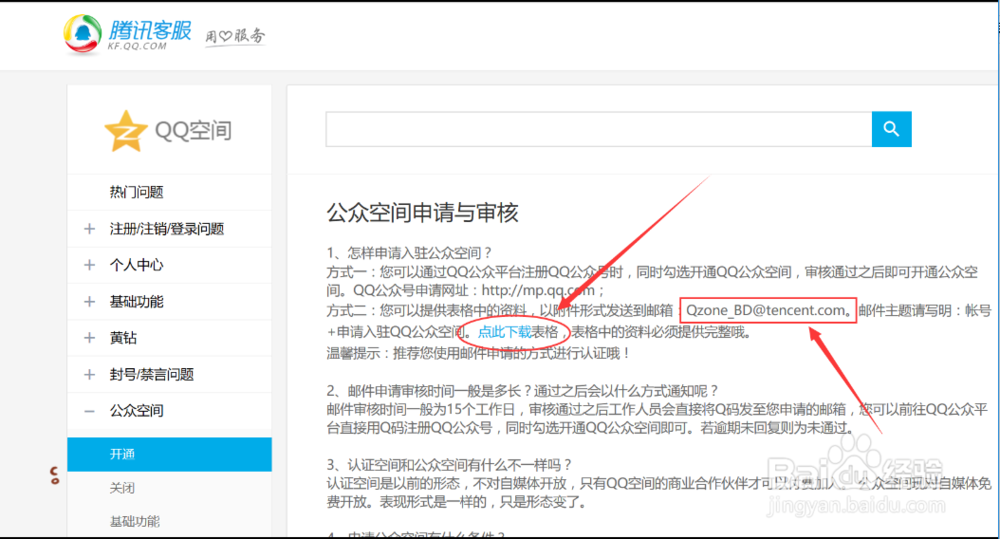The height and width of the screenshot is (539, 1000).
Task: Select 黄钻 in the sidebar
Action: [123, 337]
